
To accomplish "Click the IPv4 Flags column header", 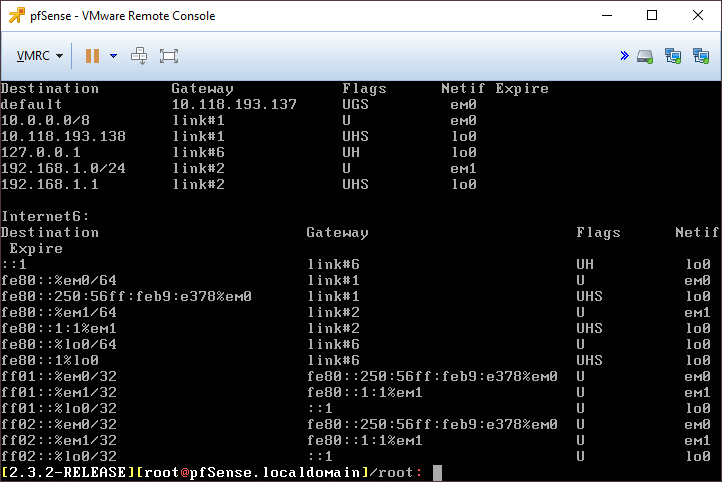I will 364,88.
